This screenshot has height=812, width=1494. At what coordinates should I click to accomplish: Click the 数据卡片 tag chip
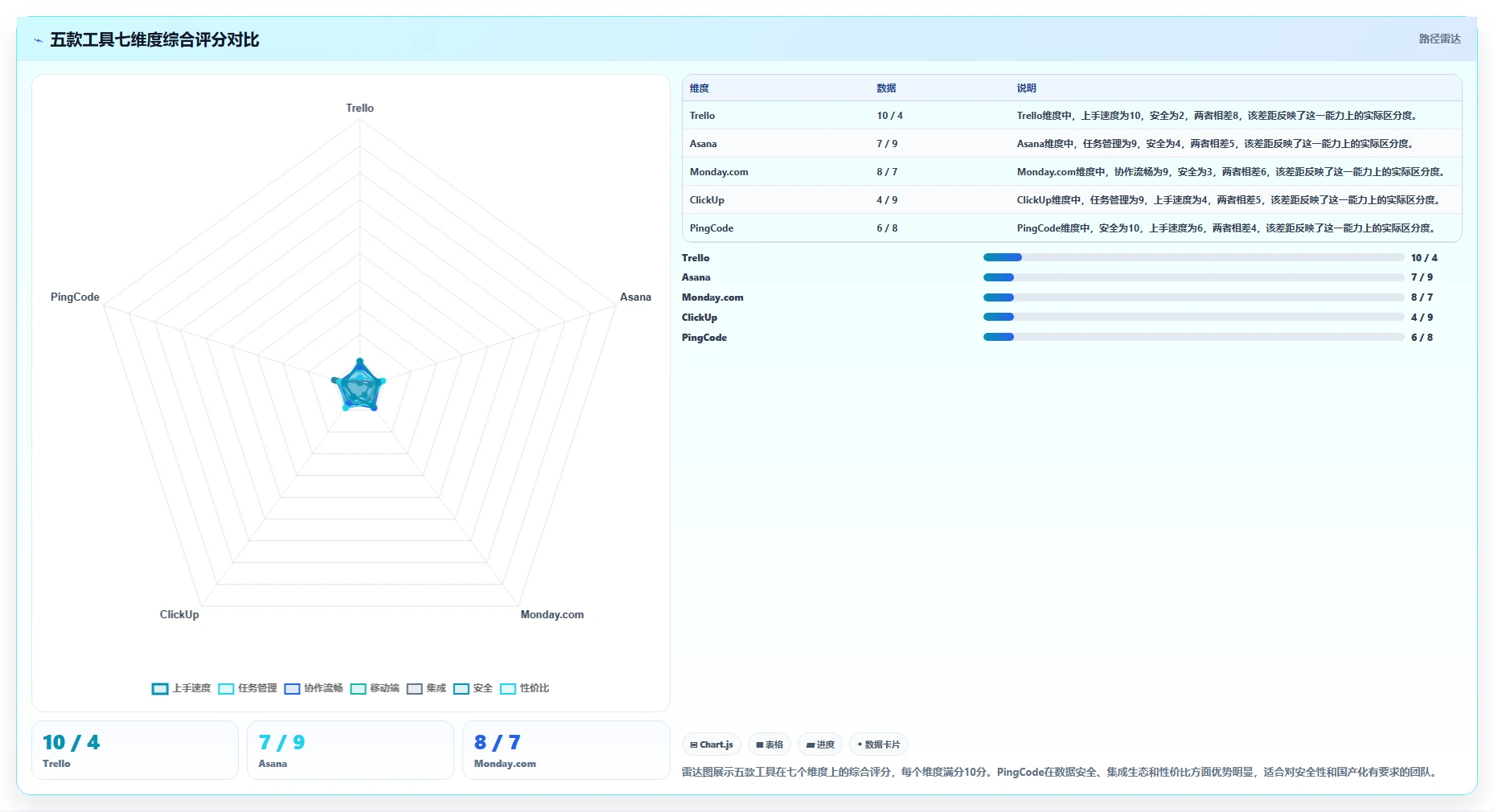click(879, 744)
